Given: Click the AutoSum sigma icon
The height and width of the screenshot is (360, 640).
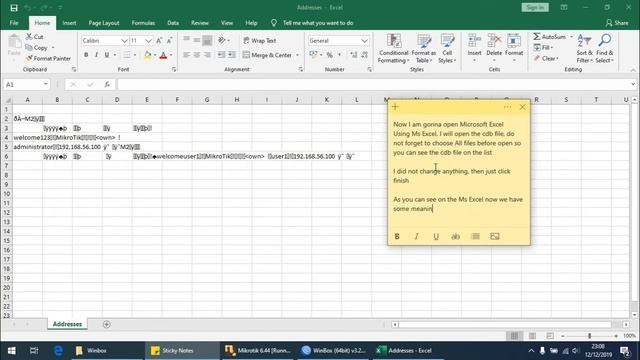Looking at the screenshot, I should pyautogui.click(x=537, y=37).
